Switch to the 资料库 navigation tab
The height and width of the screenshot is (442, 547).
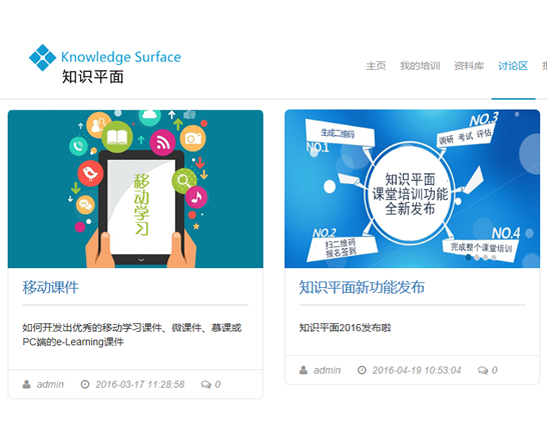pos(469,66)
